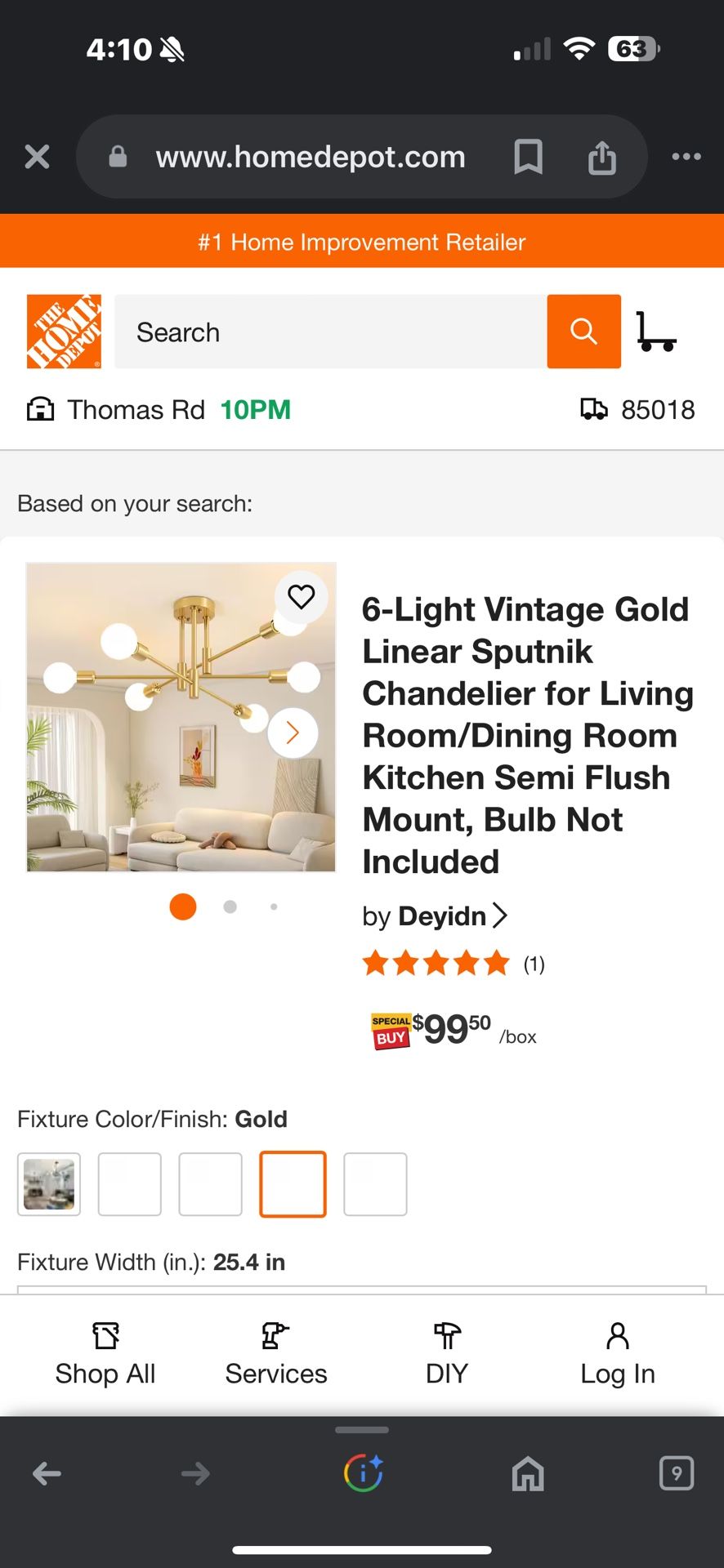
Task: Tap the Home Depot logo
Action: click(x=64, y=332)
